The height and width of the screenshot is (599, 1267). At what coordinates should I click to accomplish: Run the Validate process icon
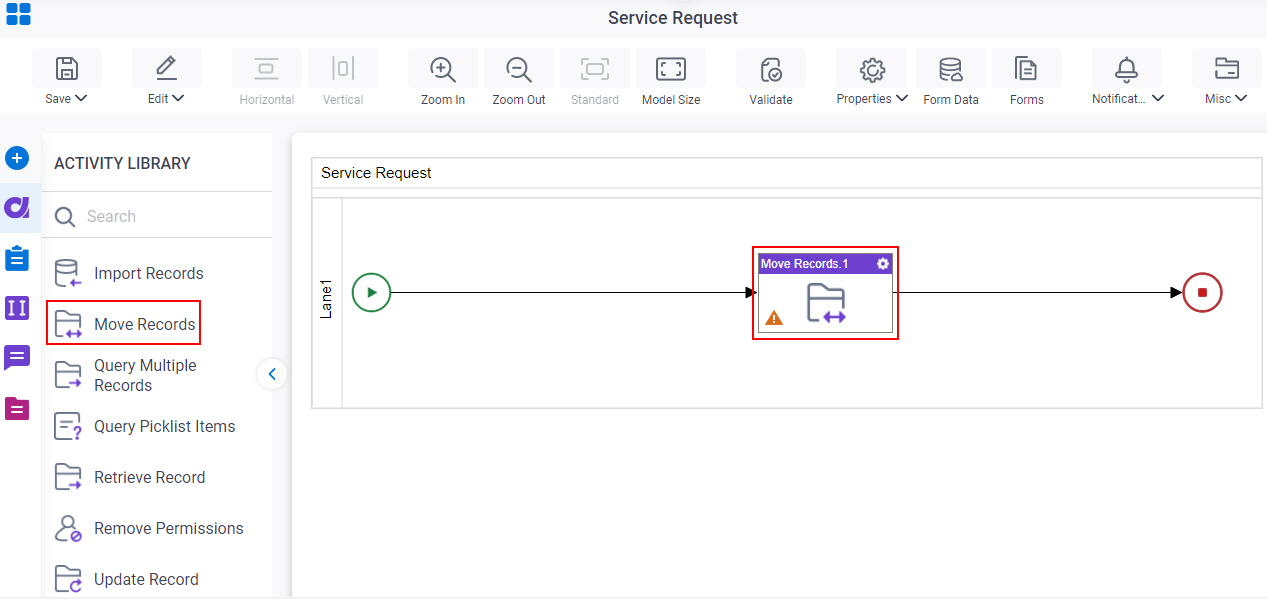[771, 69]
